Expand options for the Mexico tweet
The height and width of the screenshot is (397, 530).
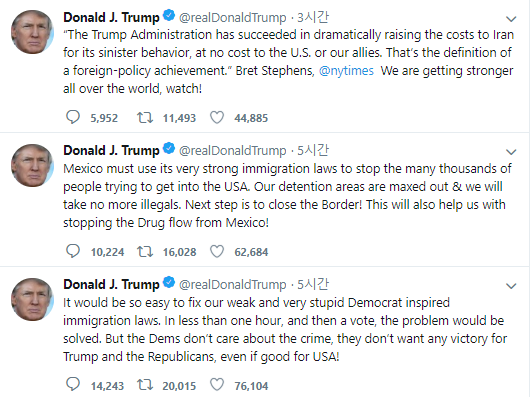(x=511, y=152)
